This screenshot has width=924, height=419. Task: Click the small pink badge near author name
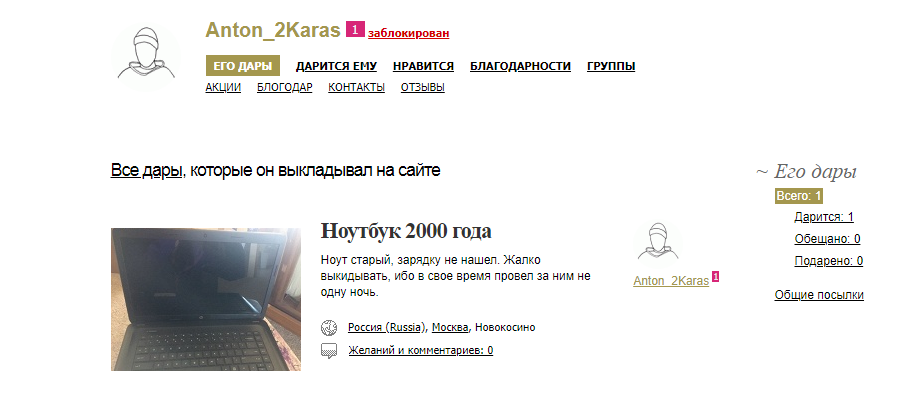click(x=715, y=276)
